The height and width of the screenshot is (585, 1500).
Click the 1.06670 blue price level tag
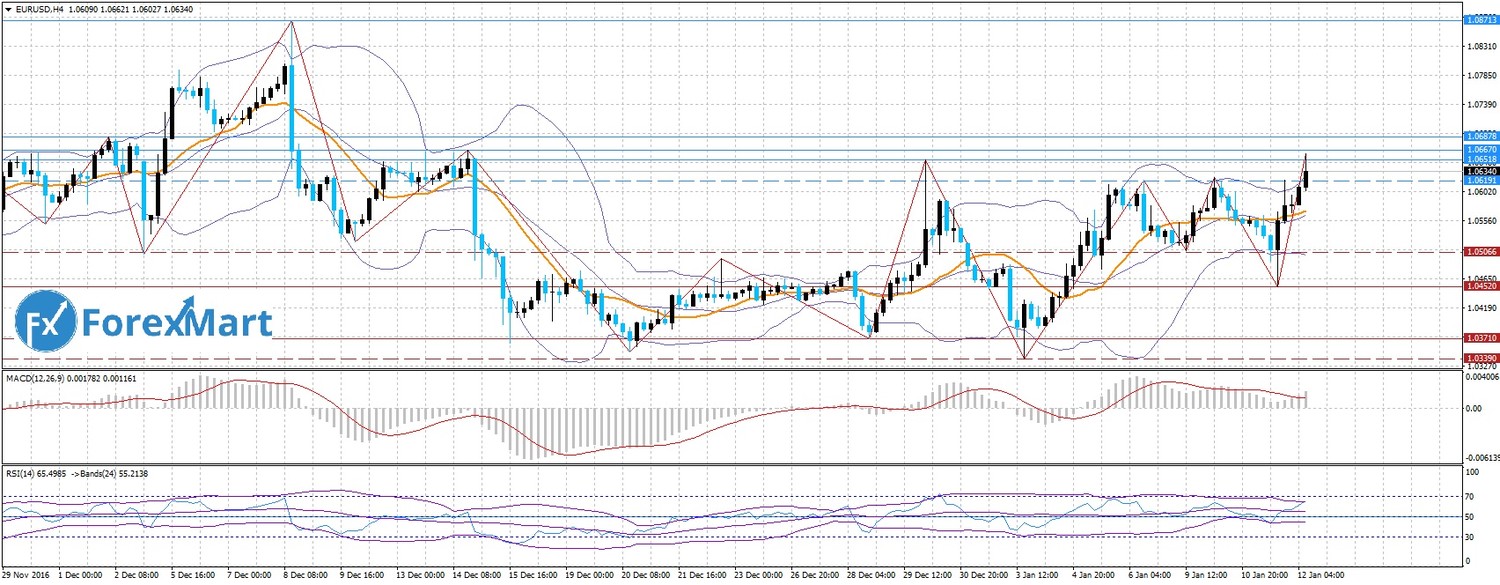coord(1480,149)
